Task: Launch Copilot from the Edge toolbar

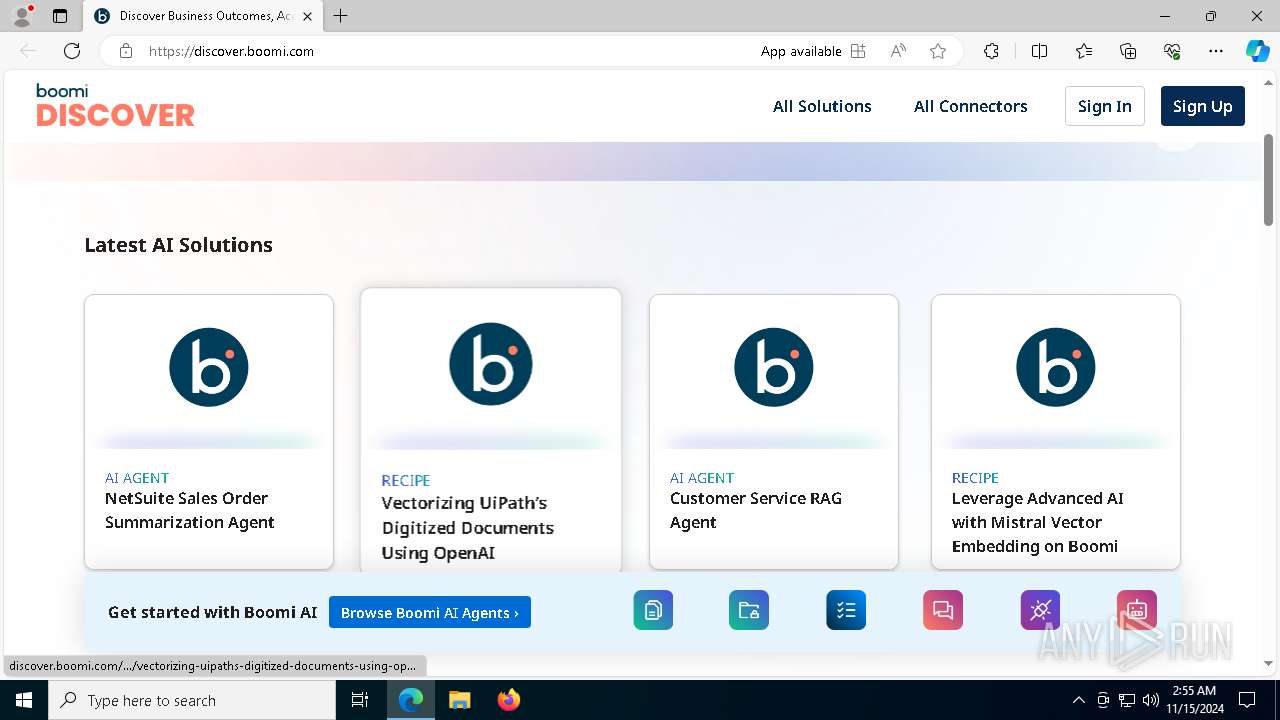Action: click(x=1257, y=51)
